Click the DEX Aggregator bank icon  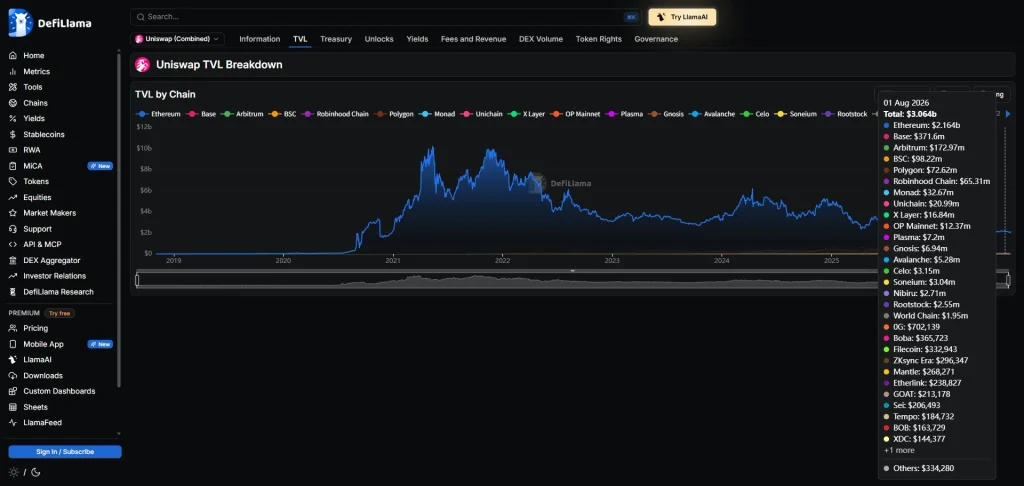point(12,260)
